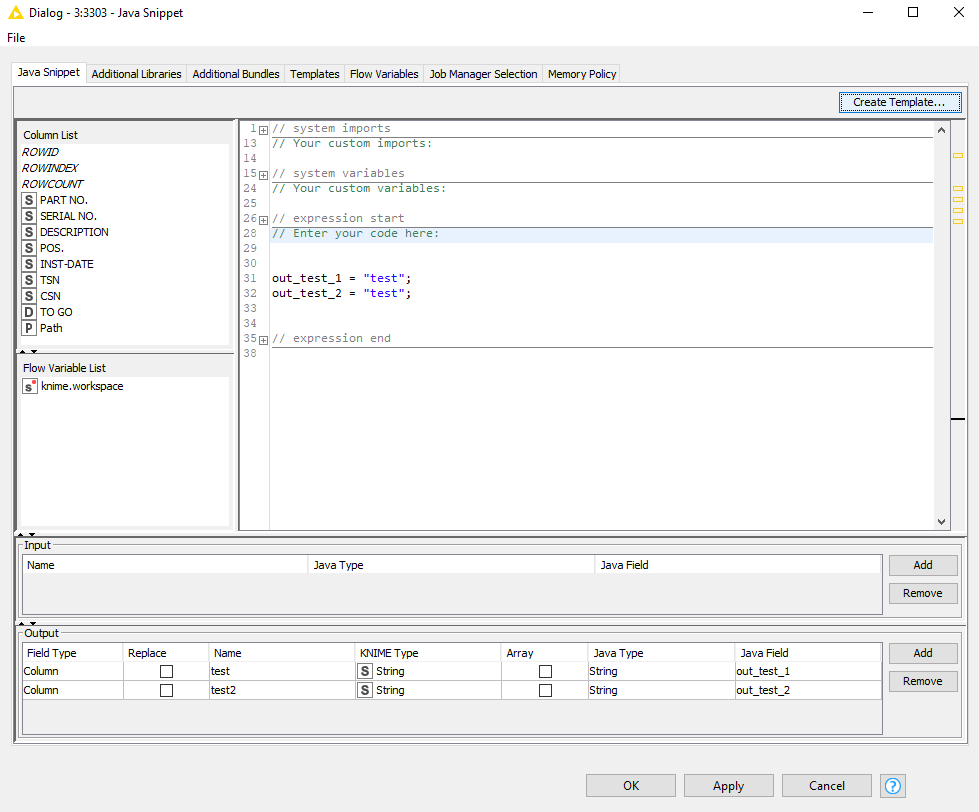This screenshot has width=979, height=812.
Task: Select knime.workspace flow variable icon
Action: 30,386
